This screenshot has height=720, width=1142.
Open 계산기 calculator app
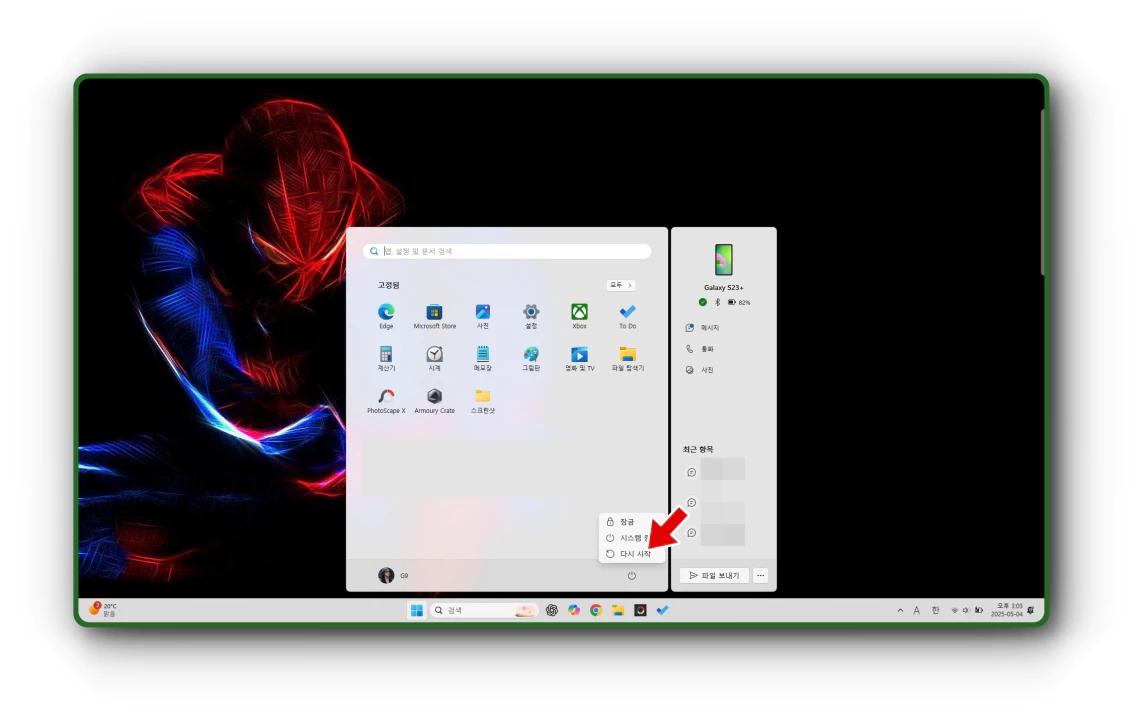click(x=386, y=358)
